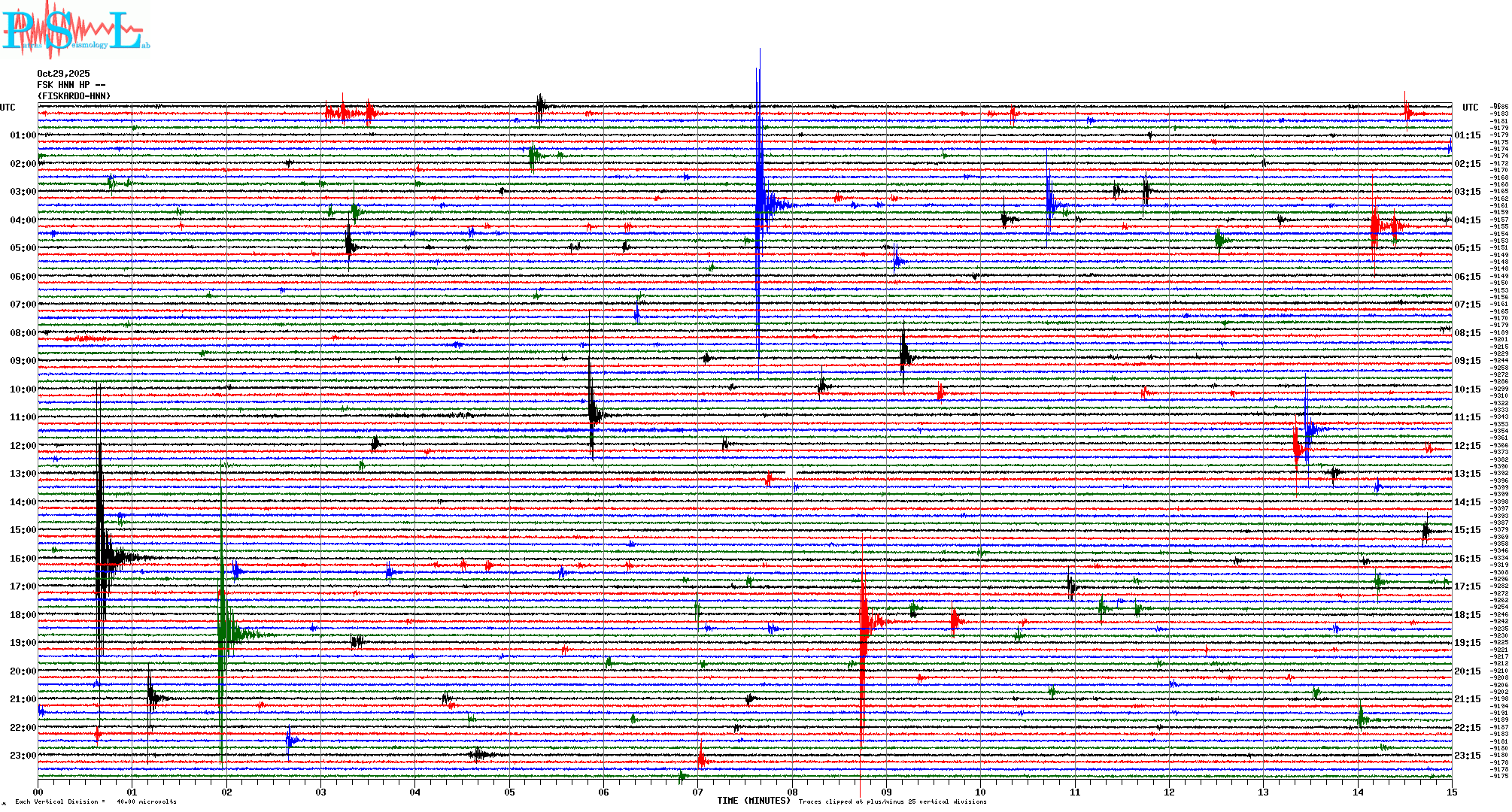Click the 21:15 time label on right axis
1512x812 pixels.
point(1467,699)
